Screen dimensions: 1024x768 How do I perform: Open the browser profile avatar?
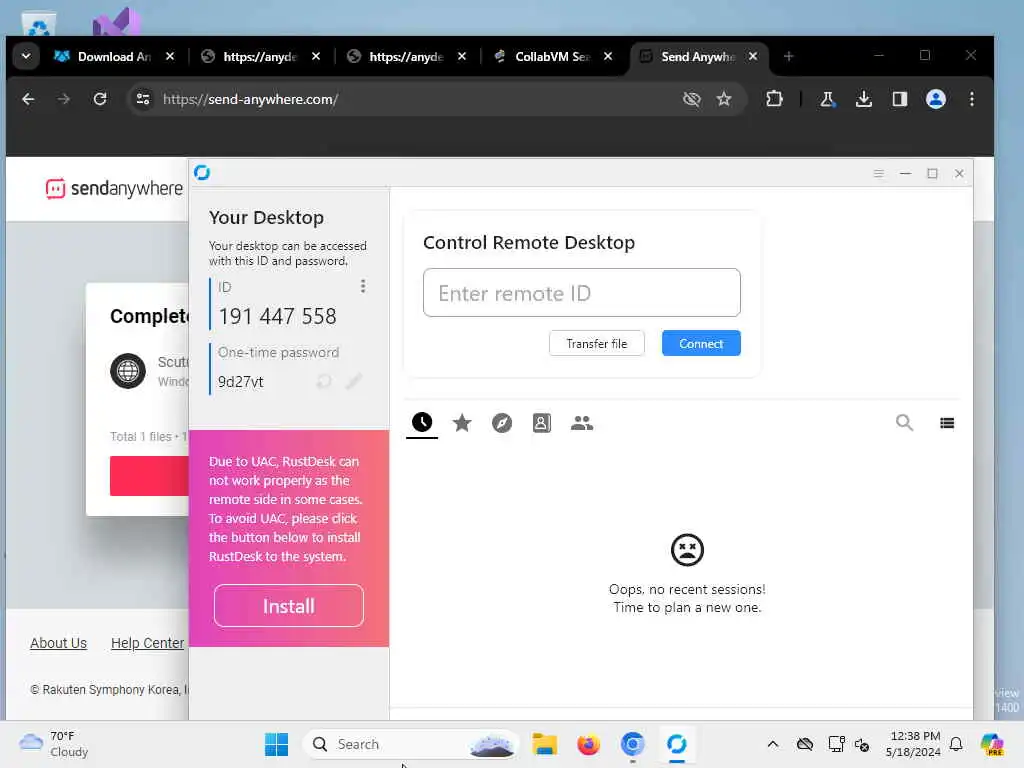935,99
